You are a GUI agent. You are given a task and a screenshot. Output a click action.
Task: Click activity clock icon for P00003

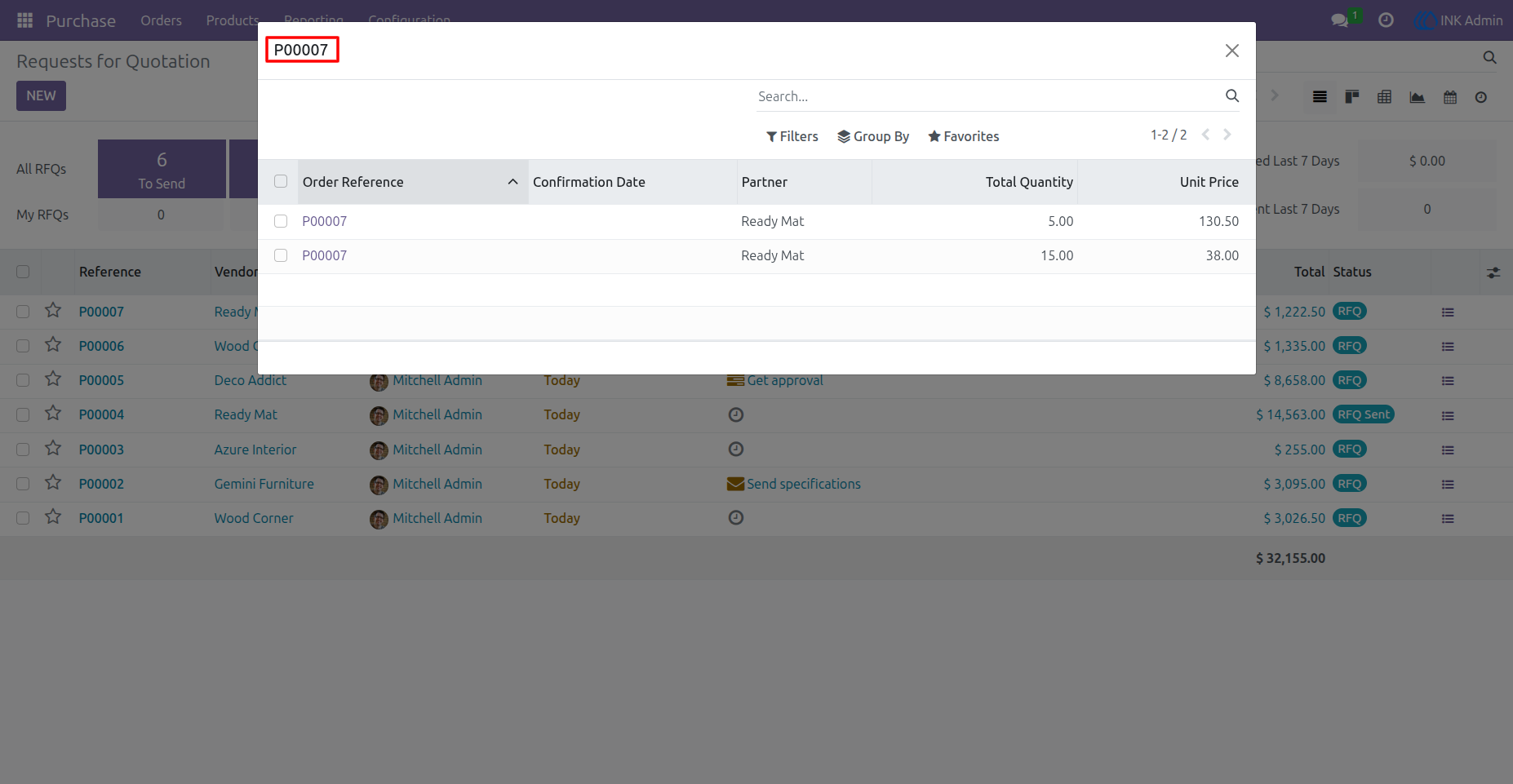coord(736,449)
